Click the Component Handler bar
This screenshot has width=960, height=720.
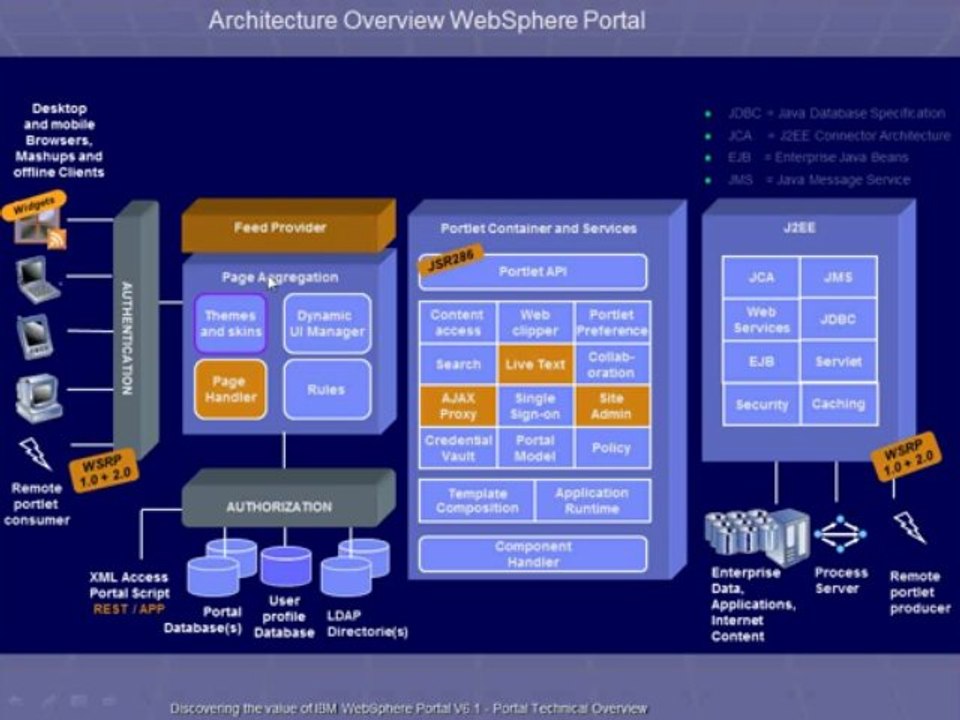(533, 554)
